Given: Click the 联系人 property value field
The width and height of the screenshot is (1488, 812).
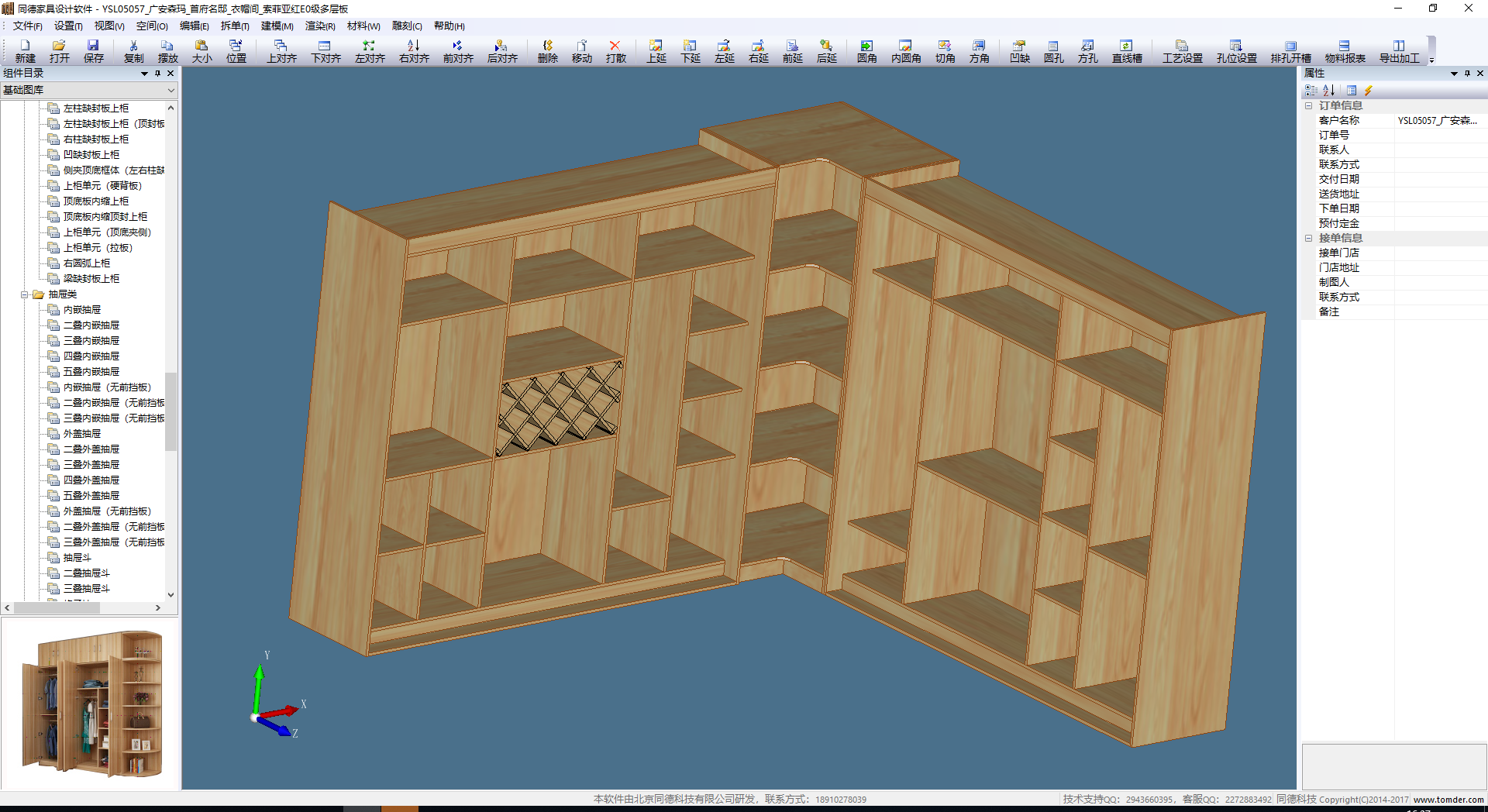Looking at the screenshot, I should click(1440, 150).
